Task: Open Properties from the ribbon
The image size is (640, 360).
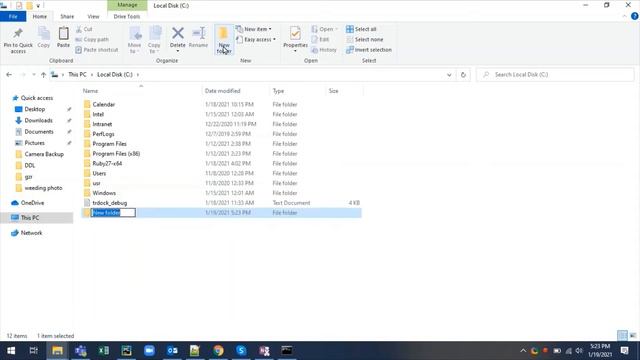Action: [x=295, y=40]
